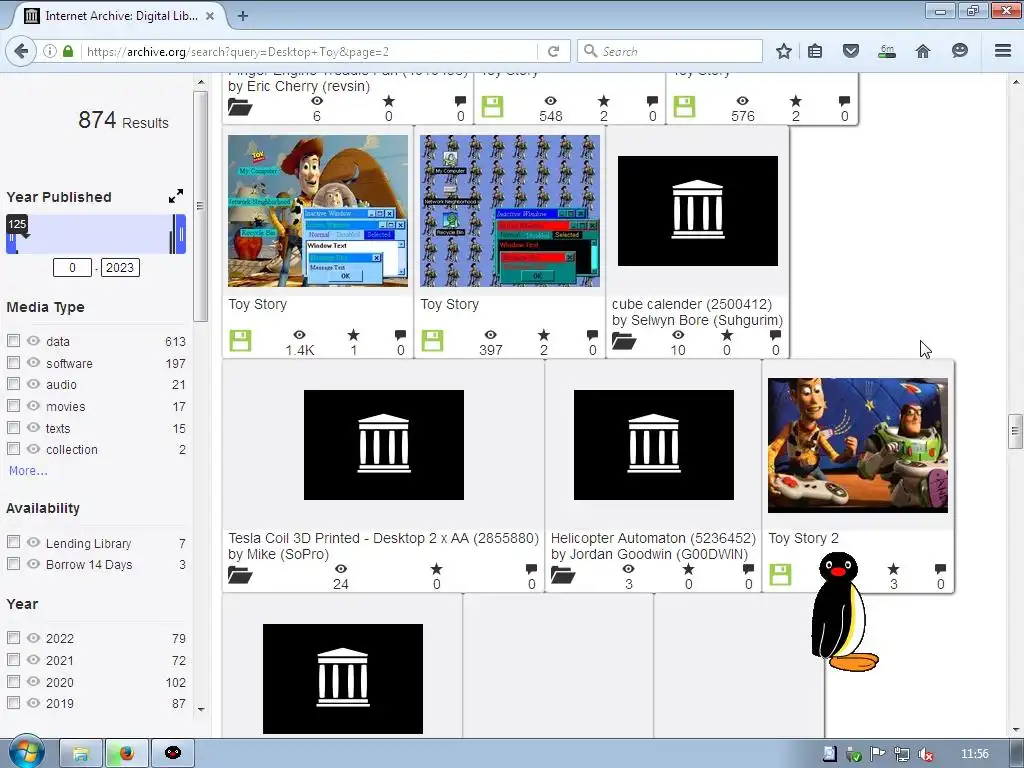This screenshot has width=1024, height=768.
Task: Toggle the eye icon next to software
Action: click(x=33, y=362)
